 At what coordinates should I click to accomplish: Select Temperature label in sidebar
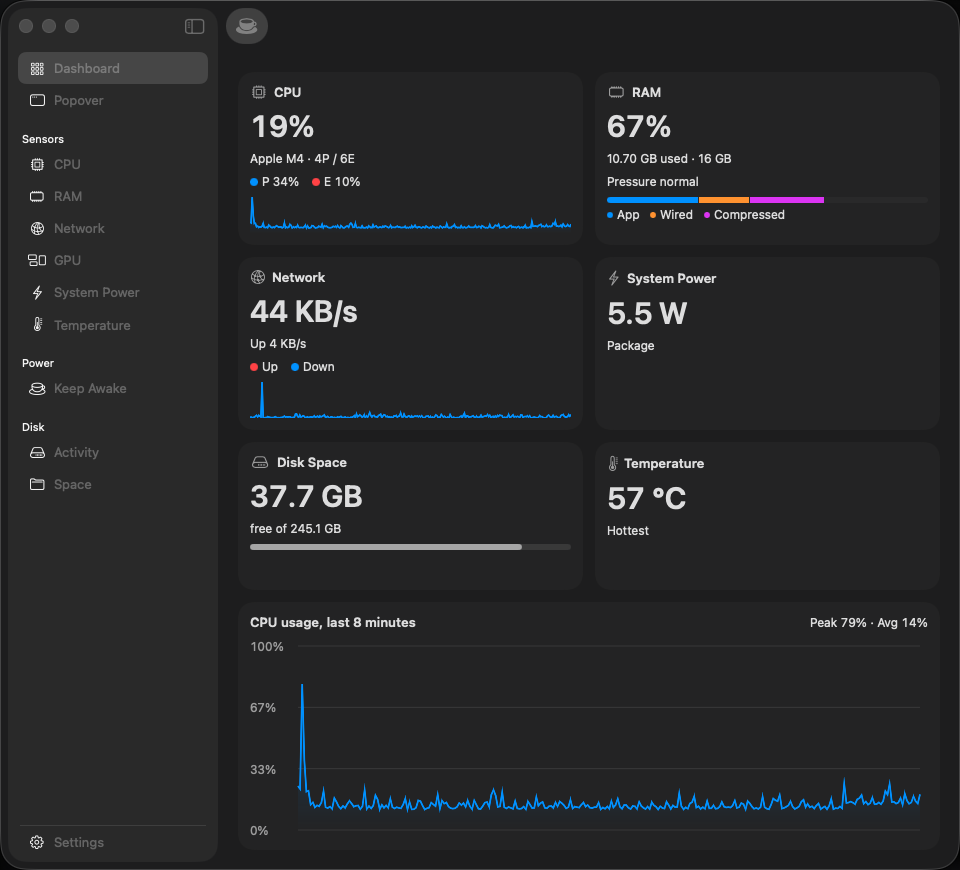pos(92,325)
